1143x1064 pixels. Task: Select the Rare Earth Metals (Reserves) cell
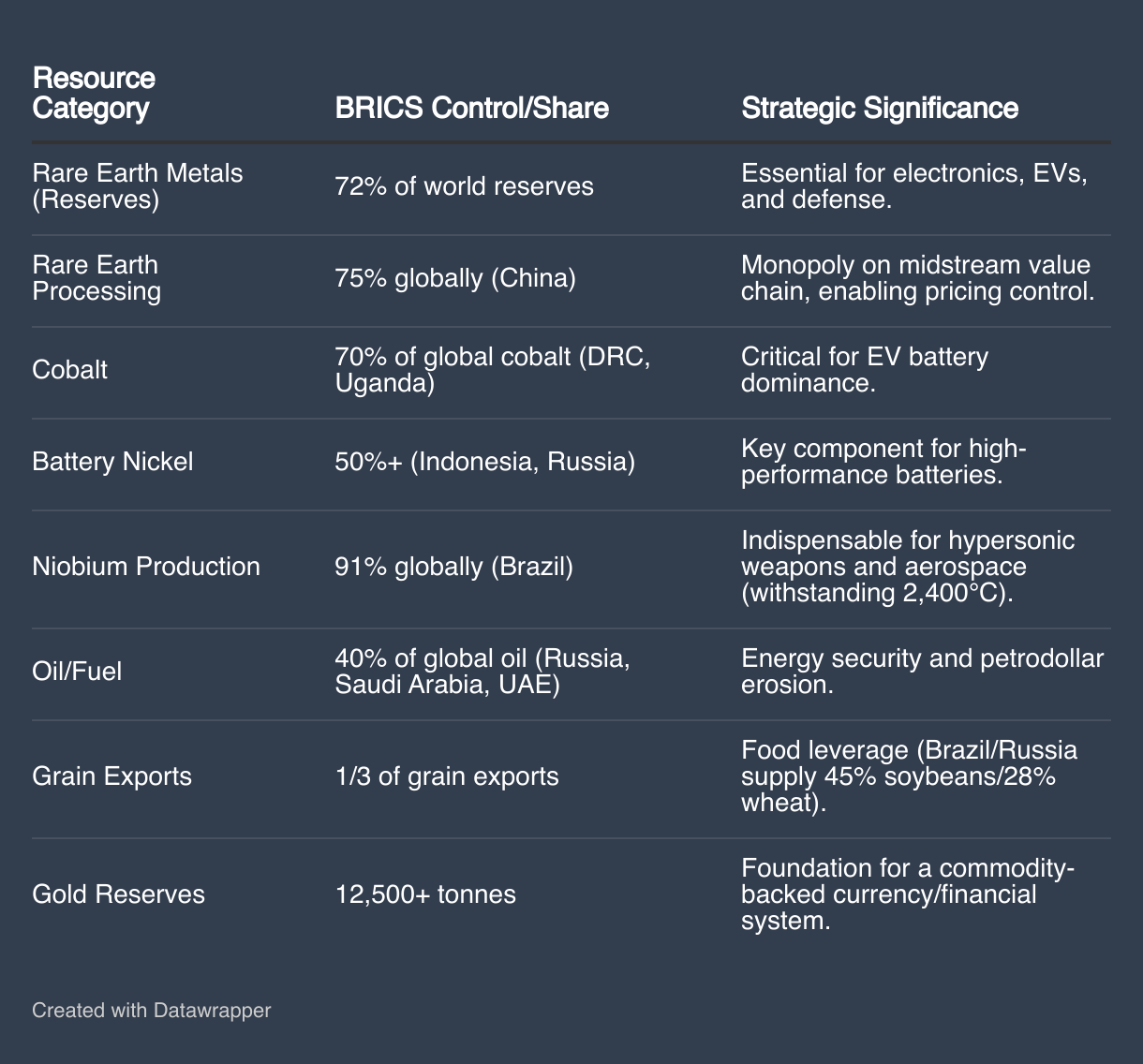[x=138, y=186]
